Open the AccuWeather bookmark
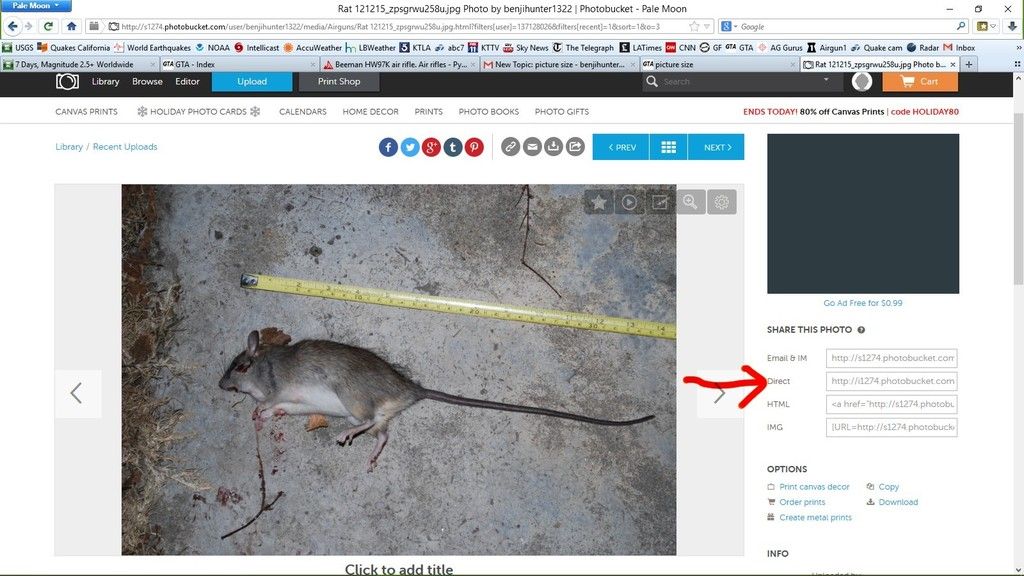This screenshot has width=1024, height=576. 312,48
